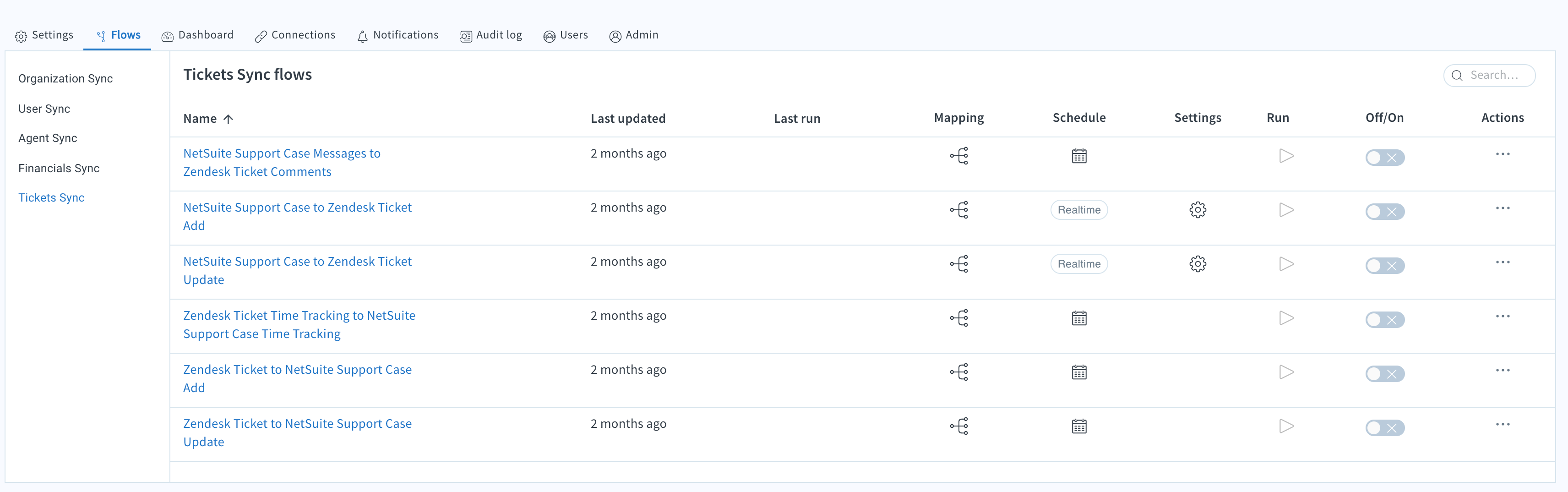Open actions menu for NetSuite Case to Zendesk Ticket Update
The width and height of the screenshot is (1568, 492).
1502,262
